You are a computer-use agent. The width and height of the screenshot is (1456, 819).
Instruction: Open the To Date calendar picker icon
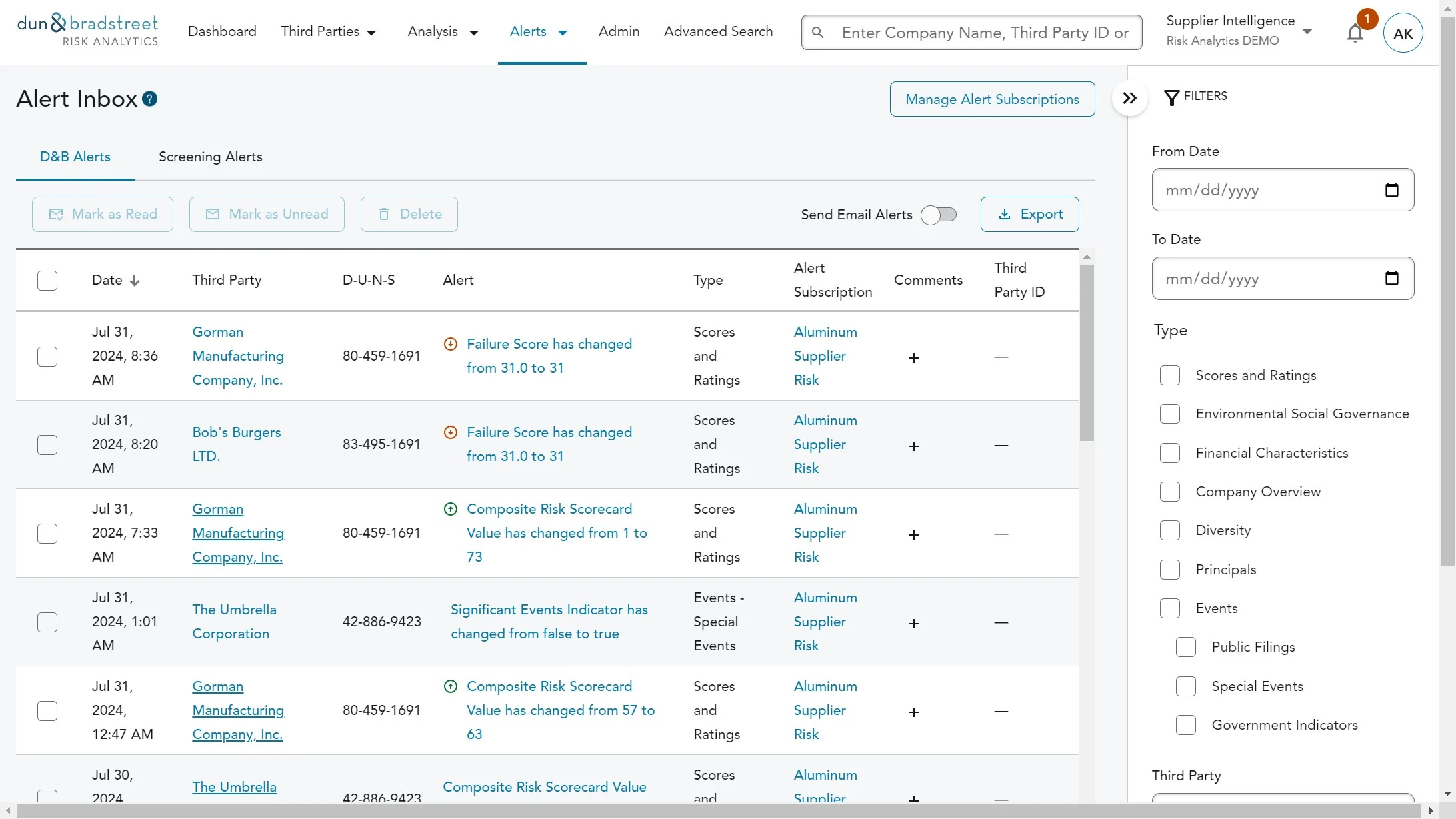[1391, 278]
